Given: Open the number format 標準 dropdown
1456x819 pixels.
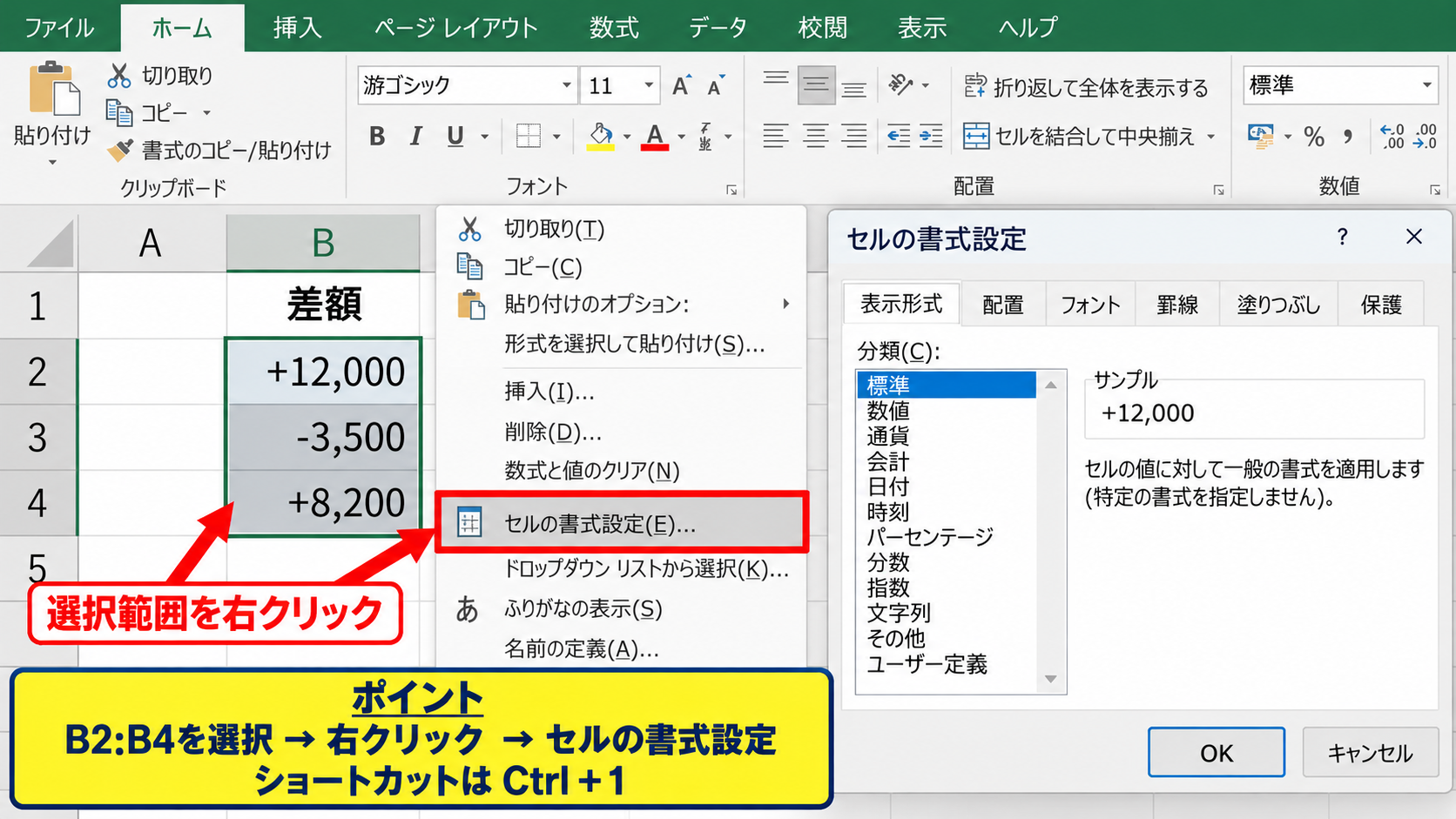Looking at the screenshot, I should 1427,84.
